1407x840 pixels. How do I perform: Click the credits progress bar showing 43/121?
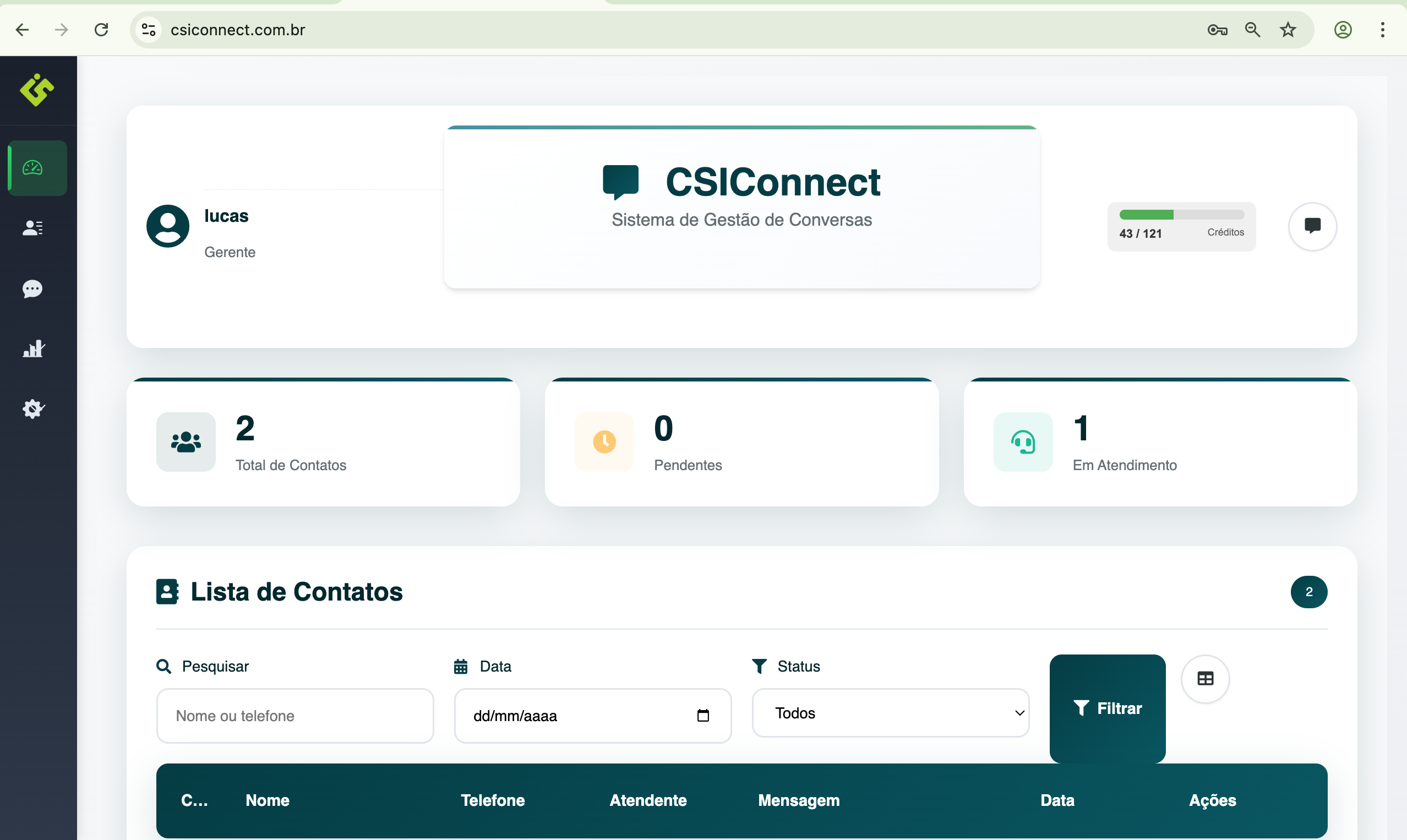(1181, 215)
